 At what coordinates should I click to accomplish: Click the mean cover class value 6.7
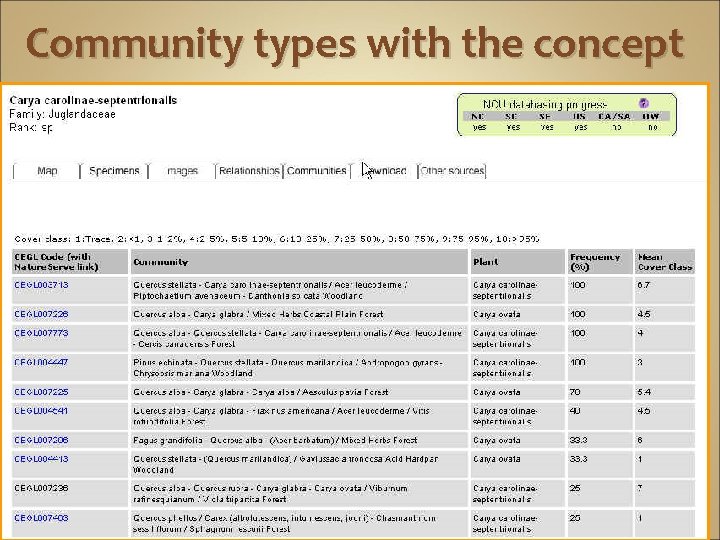(643, 285)
